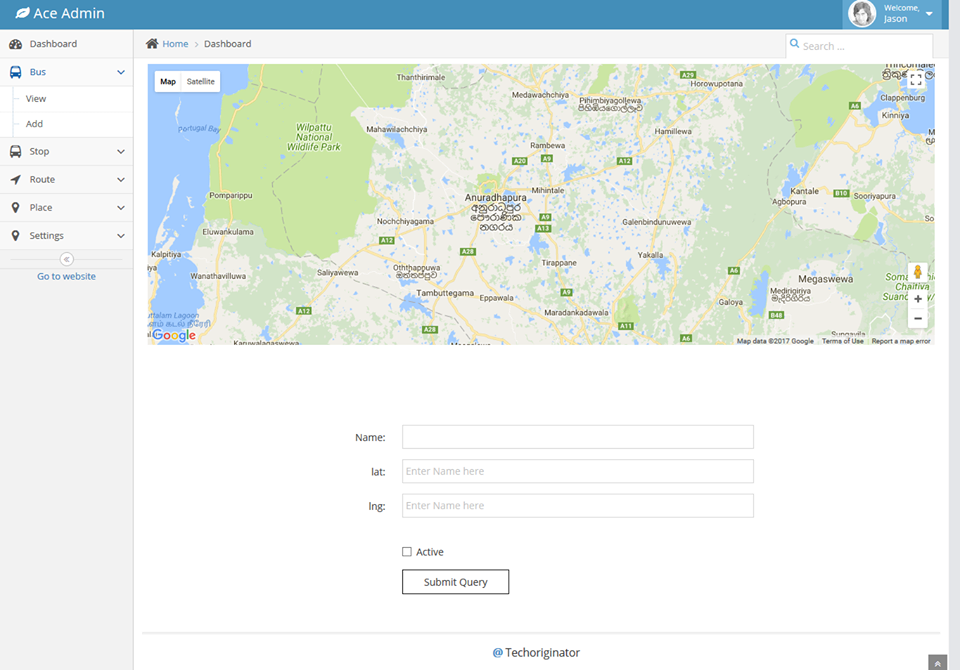Click Jason's user avatar photo
This screenshot has height=670, width=960.
coord(862,13)
